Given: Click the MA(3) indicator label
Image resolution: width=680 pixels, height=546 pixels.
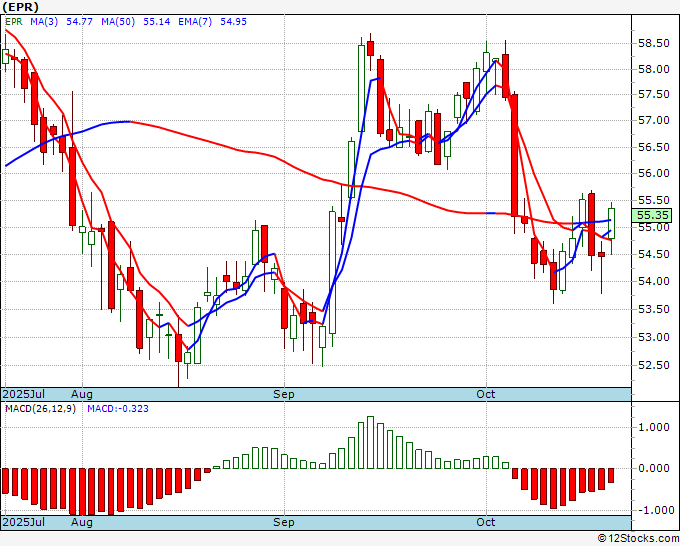Looking at the screenshot, I should (x=44, y=21).
